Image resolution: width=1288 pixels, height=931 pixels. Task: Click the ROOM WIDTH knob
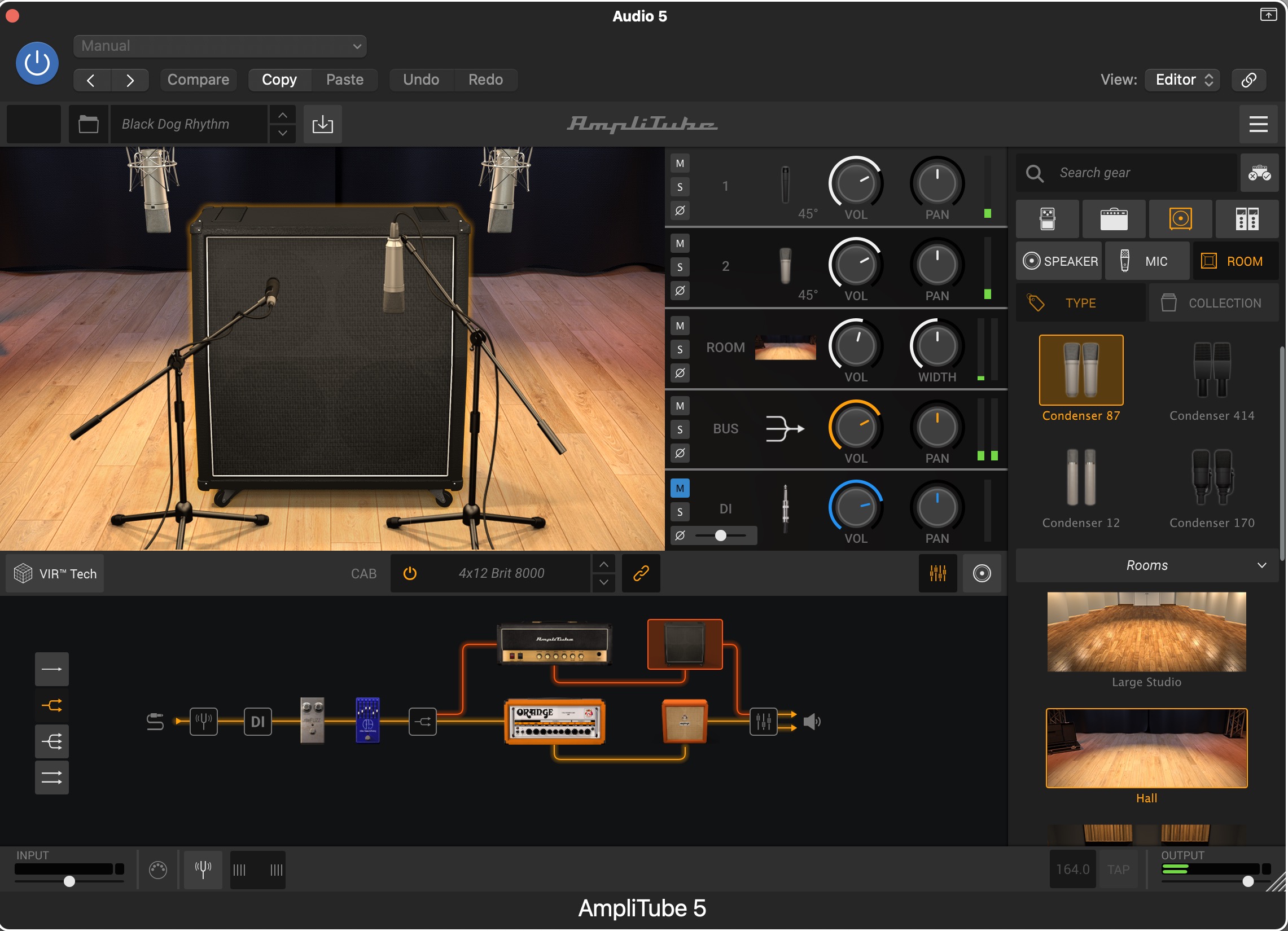point(937,346)
